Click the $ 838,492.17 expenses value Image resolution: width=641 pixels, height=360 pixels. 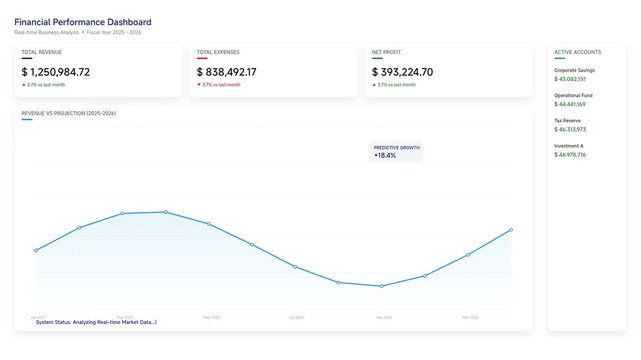(226, 72)
